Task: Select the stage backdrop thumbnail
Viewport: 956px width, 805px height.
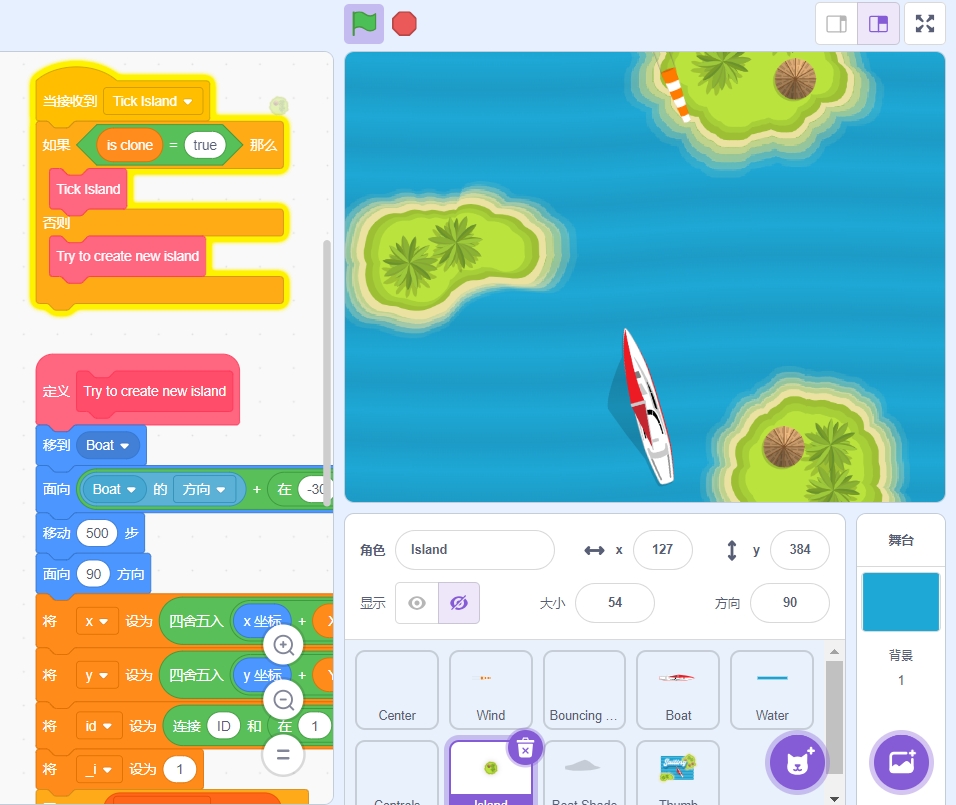Action: click(901, 602)
